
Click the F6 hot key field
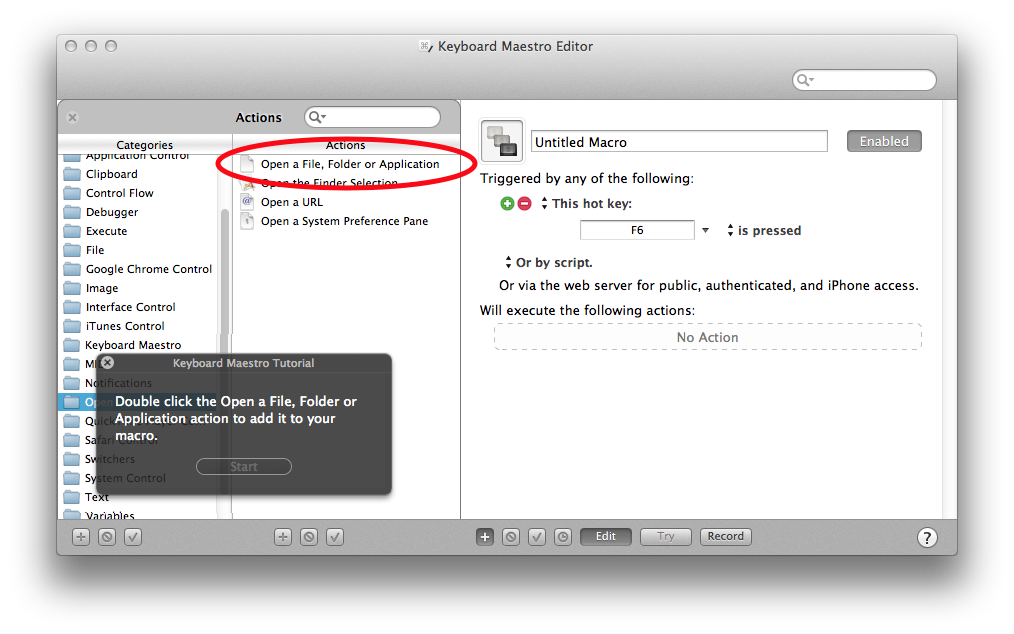pyautogui.click(x=637, y=230)
